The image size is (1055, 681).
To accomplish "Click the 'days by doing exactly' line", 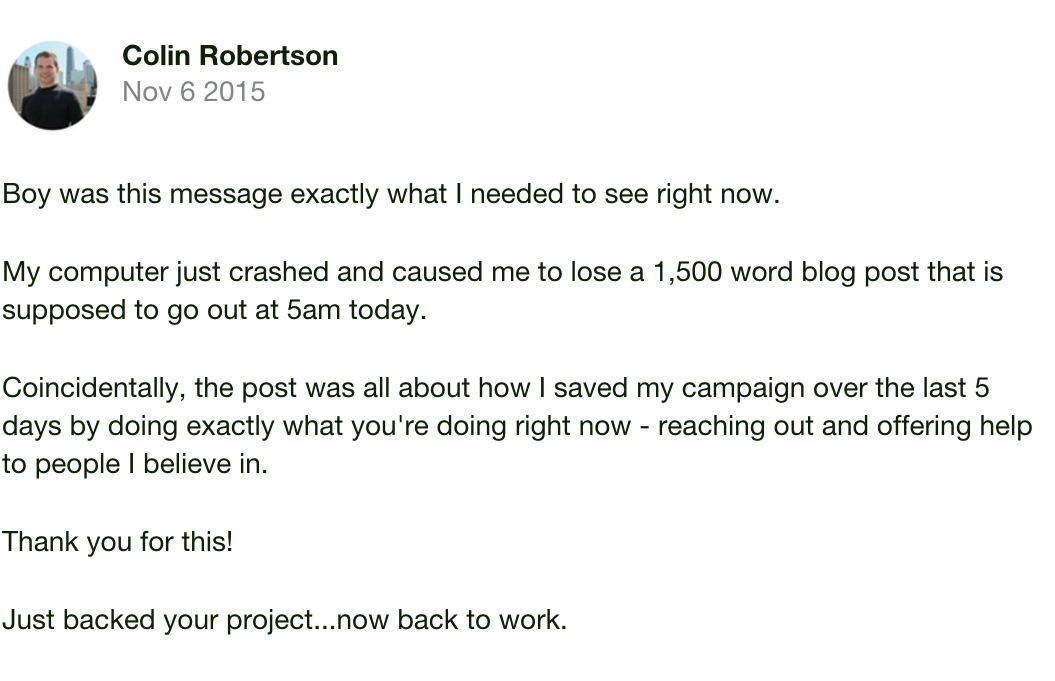I will [x=517, y=427].
